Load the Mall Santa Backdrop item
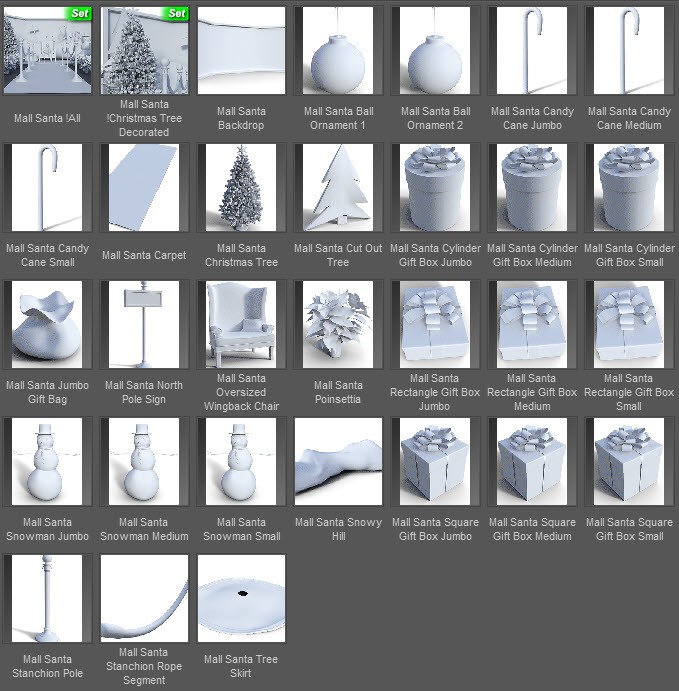 pyautogui.click(x=241, y=50)
